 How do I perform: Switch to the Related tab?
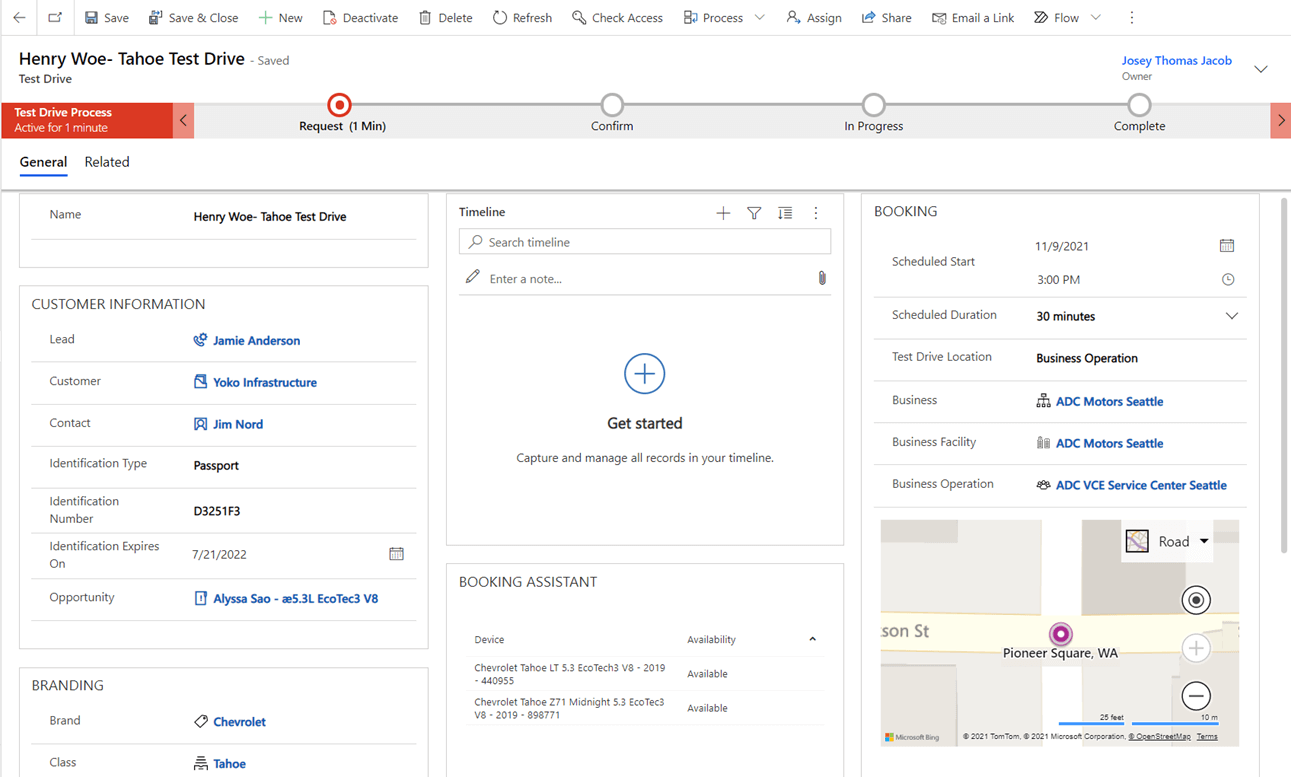[106, 162]
